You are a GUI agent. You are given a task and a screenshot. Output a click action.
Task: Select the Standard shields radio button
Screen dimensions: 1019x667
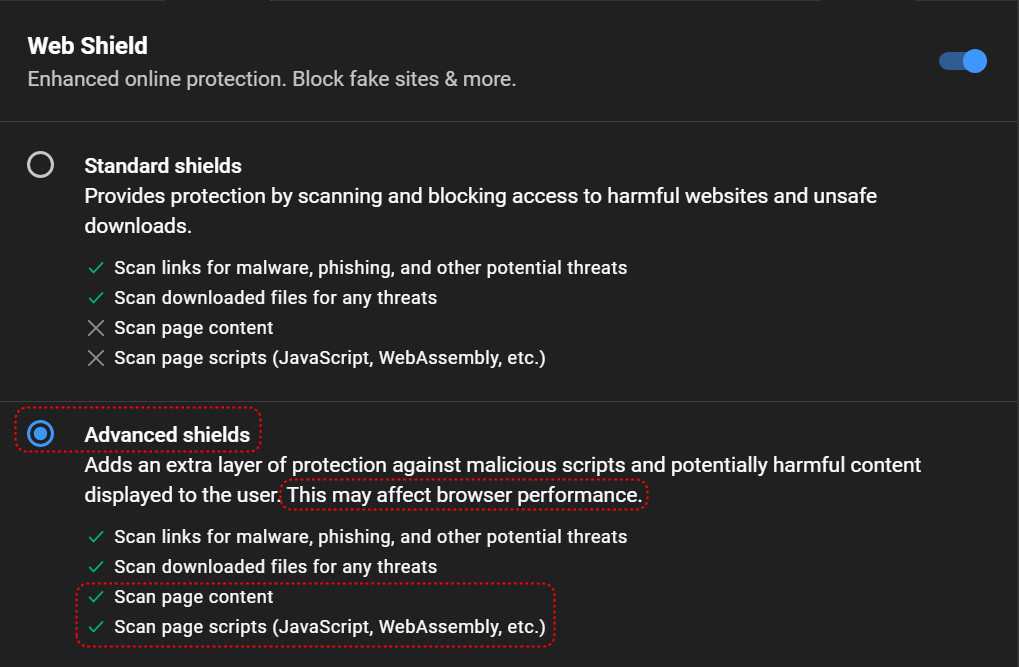pyautogui.click(x=41, y=165)
